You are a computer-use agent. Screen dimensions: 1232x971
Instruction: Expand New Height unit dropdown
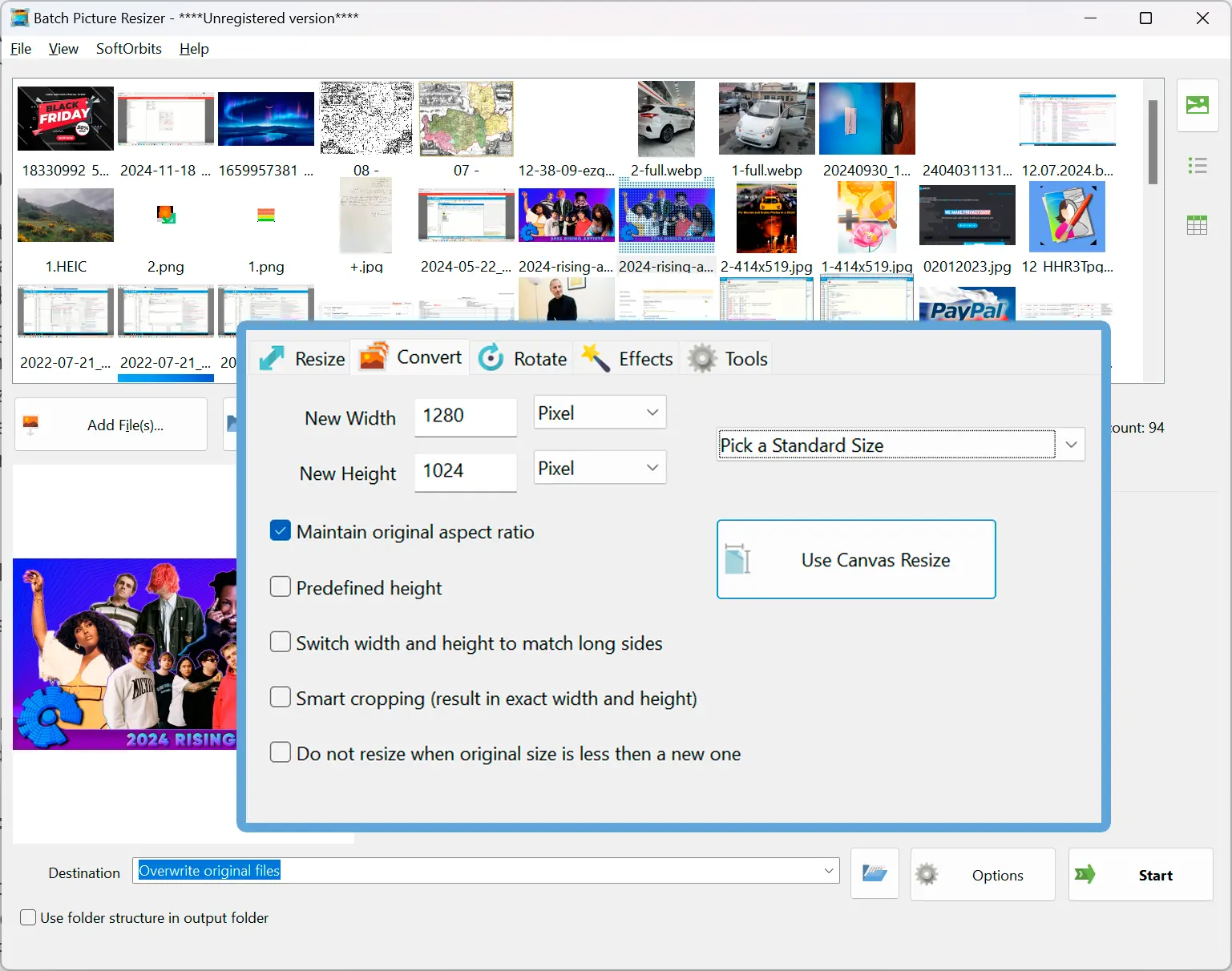point(600,468)
